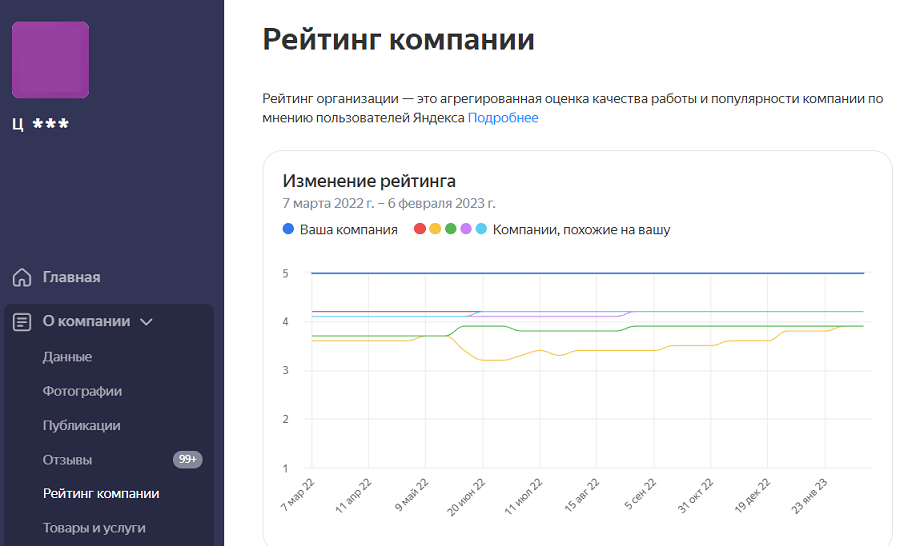The image size is (900, 546).
Task: Open the Данные submenu item
Action: [67, 357]
